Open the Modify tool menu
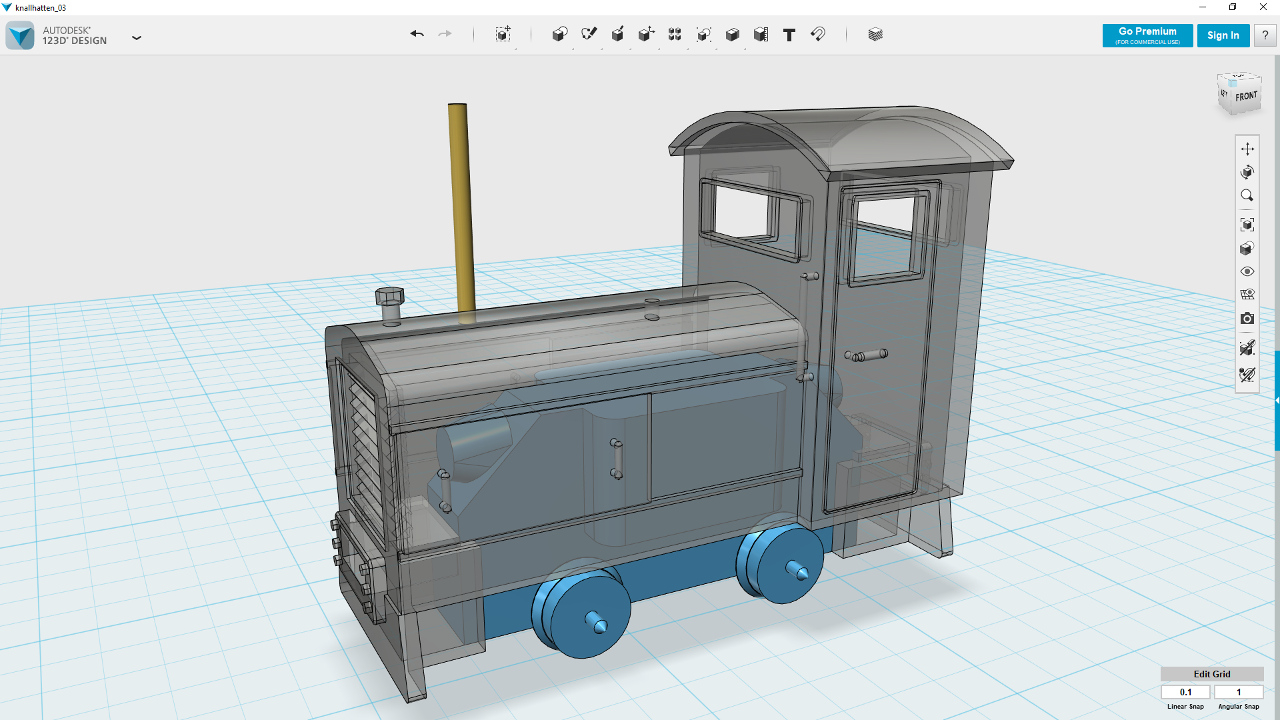 [647, 34]
